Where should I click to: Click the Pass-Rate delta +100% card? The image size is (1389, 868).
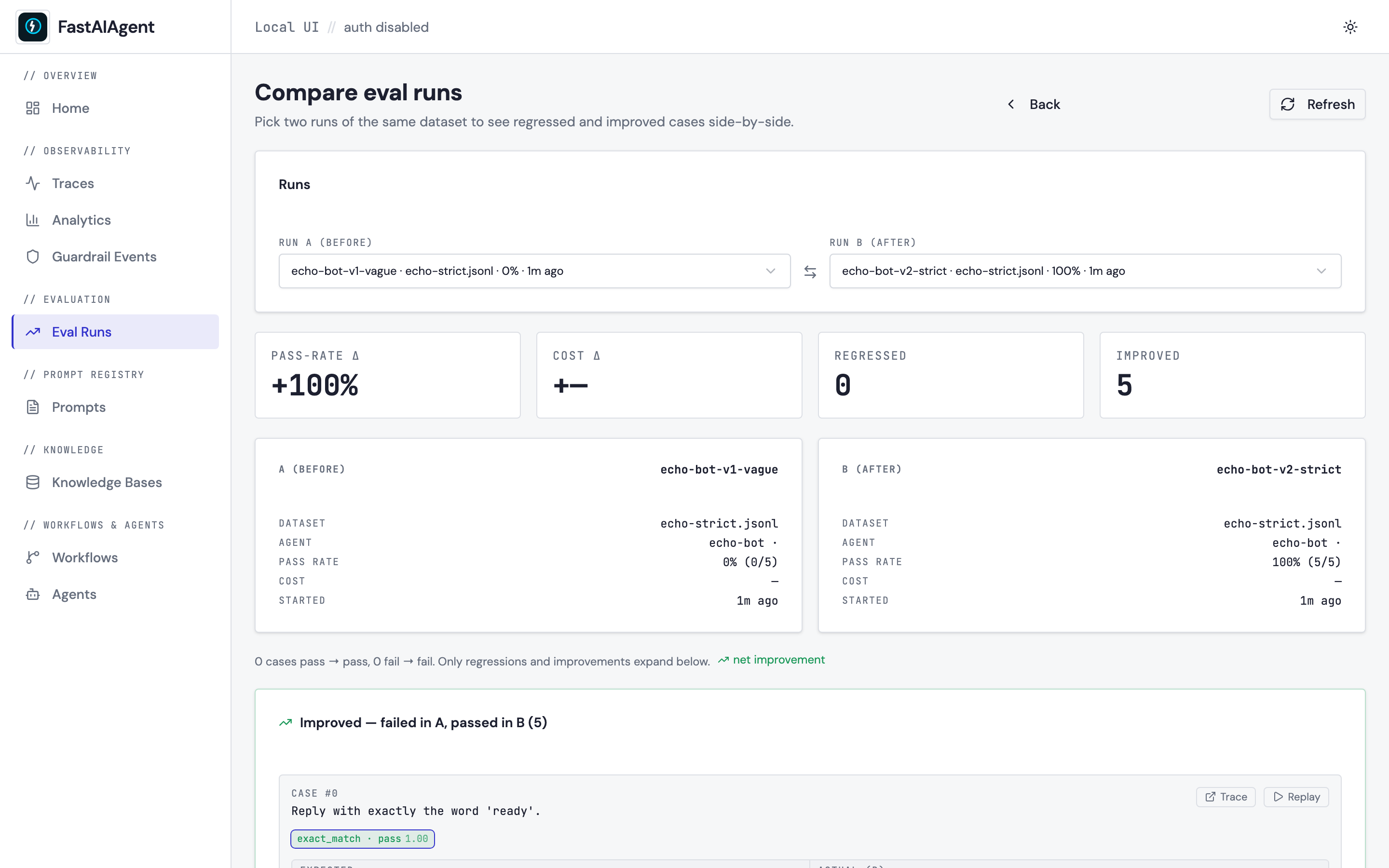(x=387, y=375)
